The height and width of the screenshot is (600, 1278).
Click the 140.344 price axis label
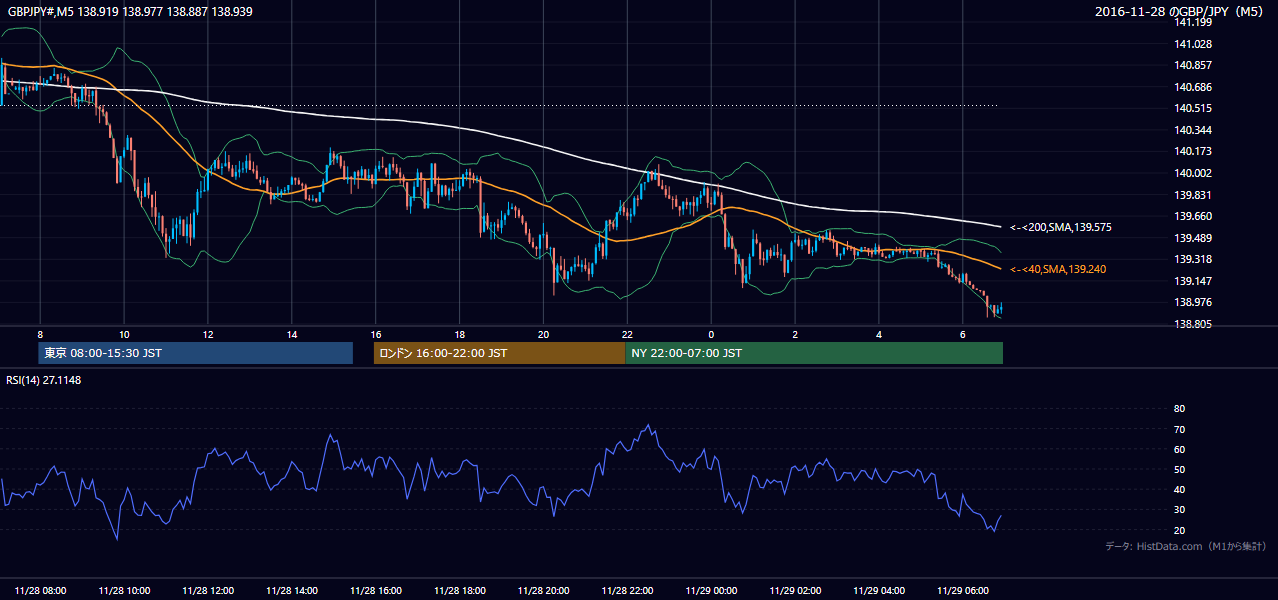(x=1193, y=130)
